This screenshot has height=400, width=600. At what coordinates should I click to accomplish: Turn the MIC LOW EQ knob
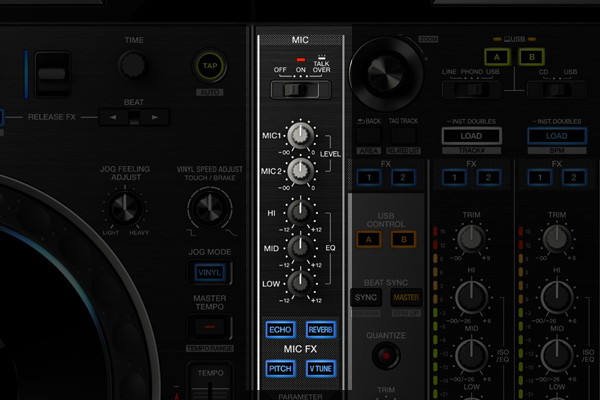coord(300,284)
